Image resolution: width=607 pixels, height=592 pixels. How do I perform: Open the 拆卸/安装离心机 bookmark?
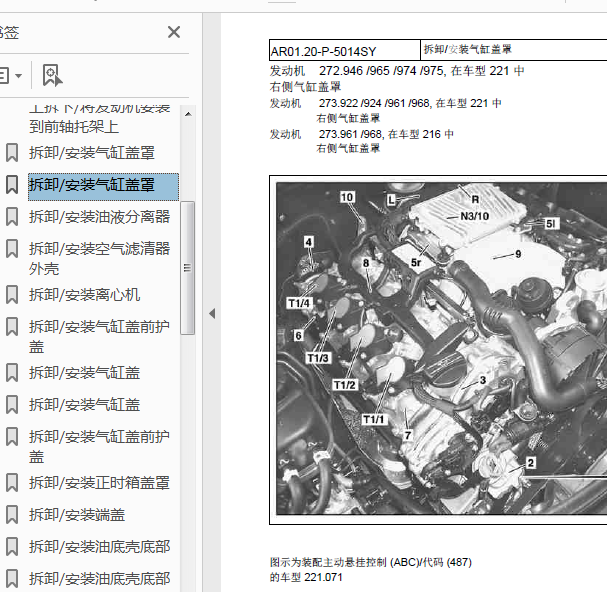[x=84, y=295]
